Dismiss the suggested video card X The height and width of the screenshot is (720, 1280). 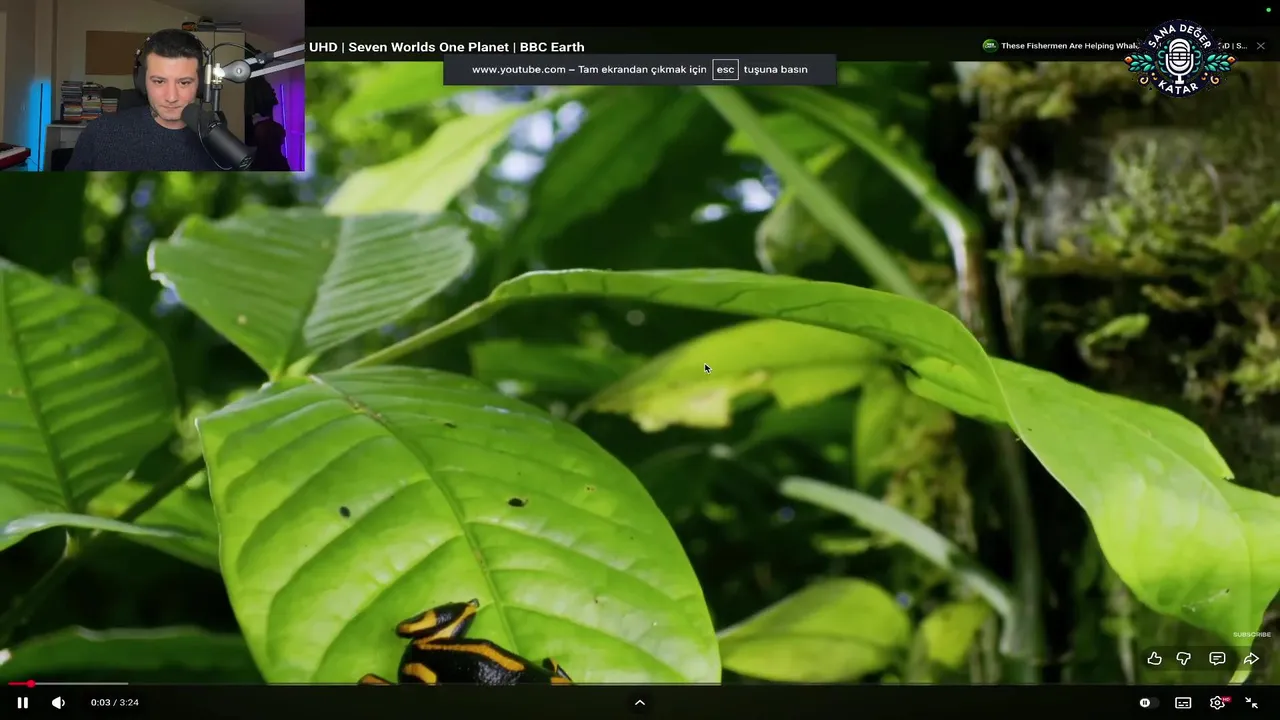tap(1260, 46)
